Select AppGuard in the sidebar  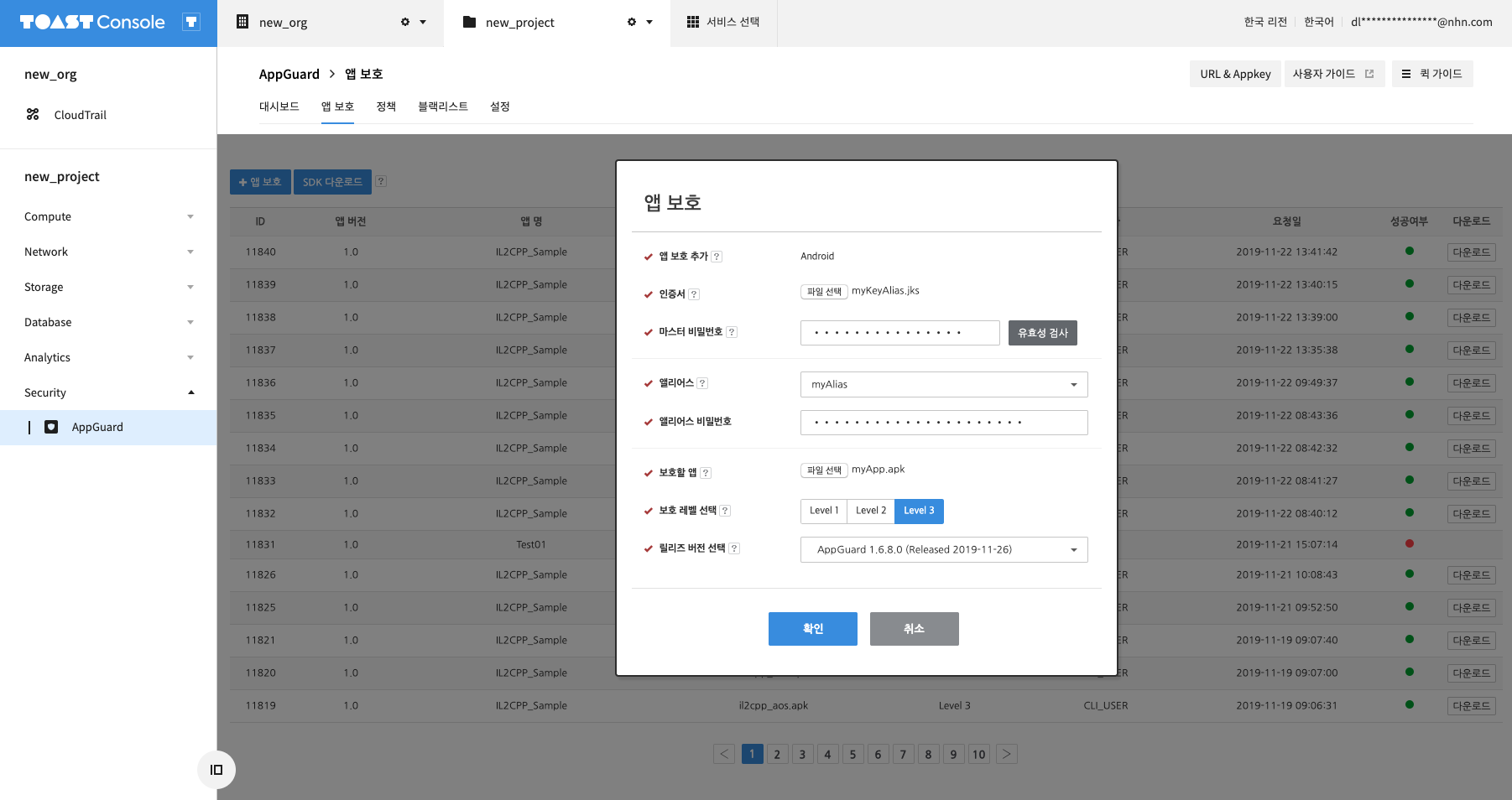tap(108, 428)
